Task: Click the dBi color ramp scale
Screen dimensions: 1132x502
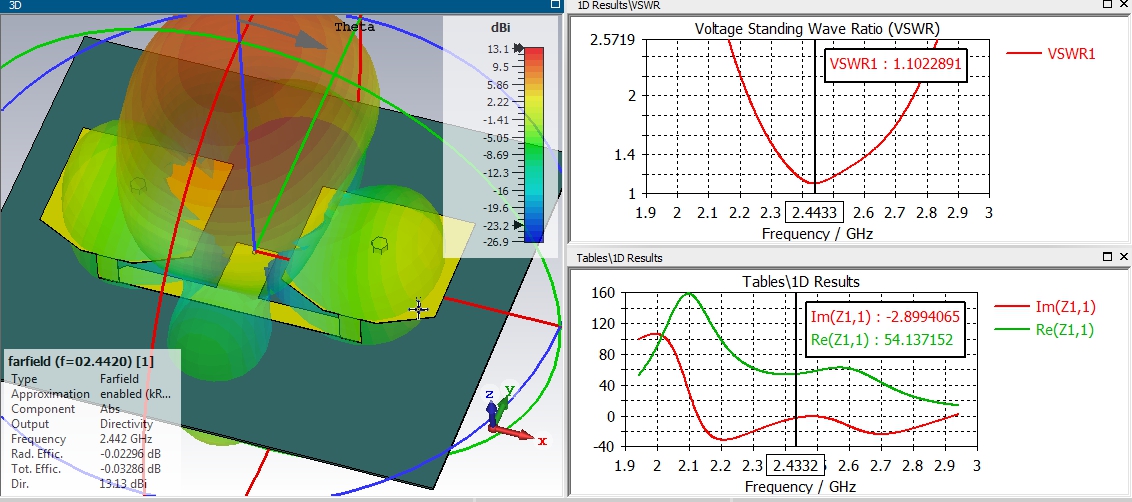Action: 534,144
